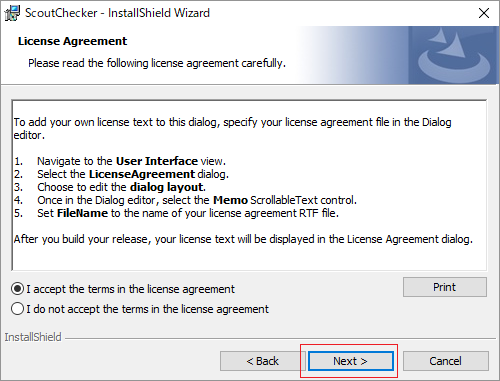Choose "I do not accept the terms" option
The width and height of the screenshot is (500, 381).
point(17,309)
